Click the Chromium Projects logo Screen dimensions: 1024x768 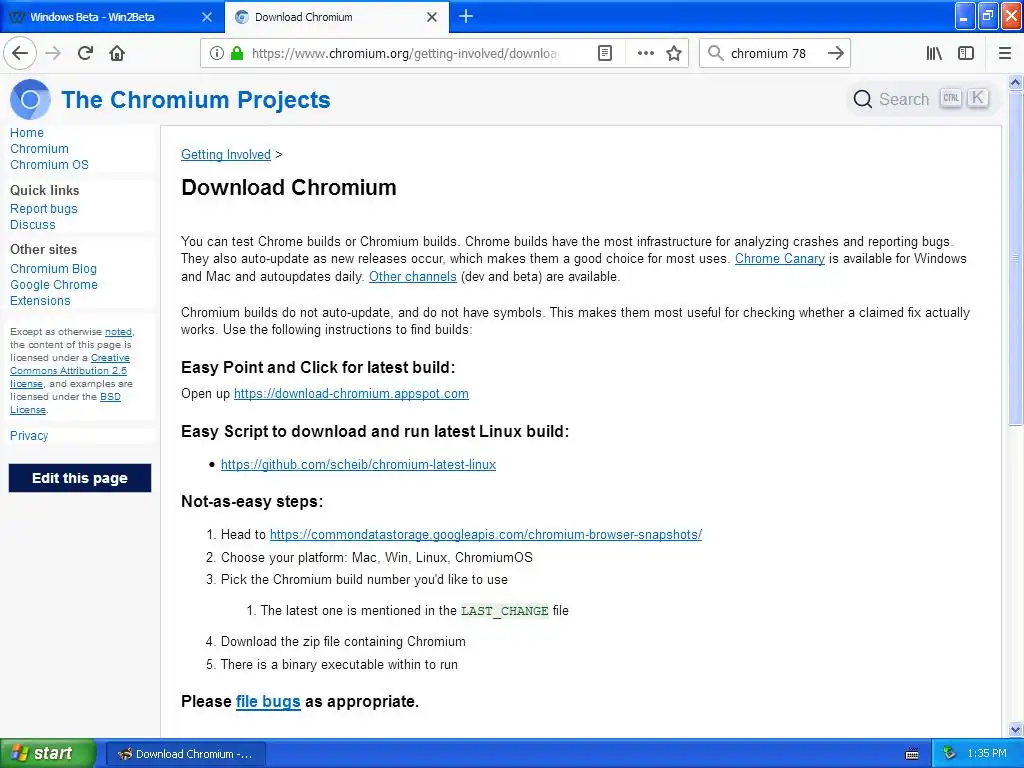(30, 99)
